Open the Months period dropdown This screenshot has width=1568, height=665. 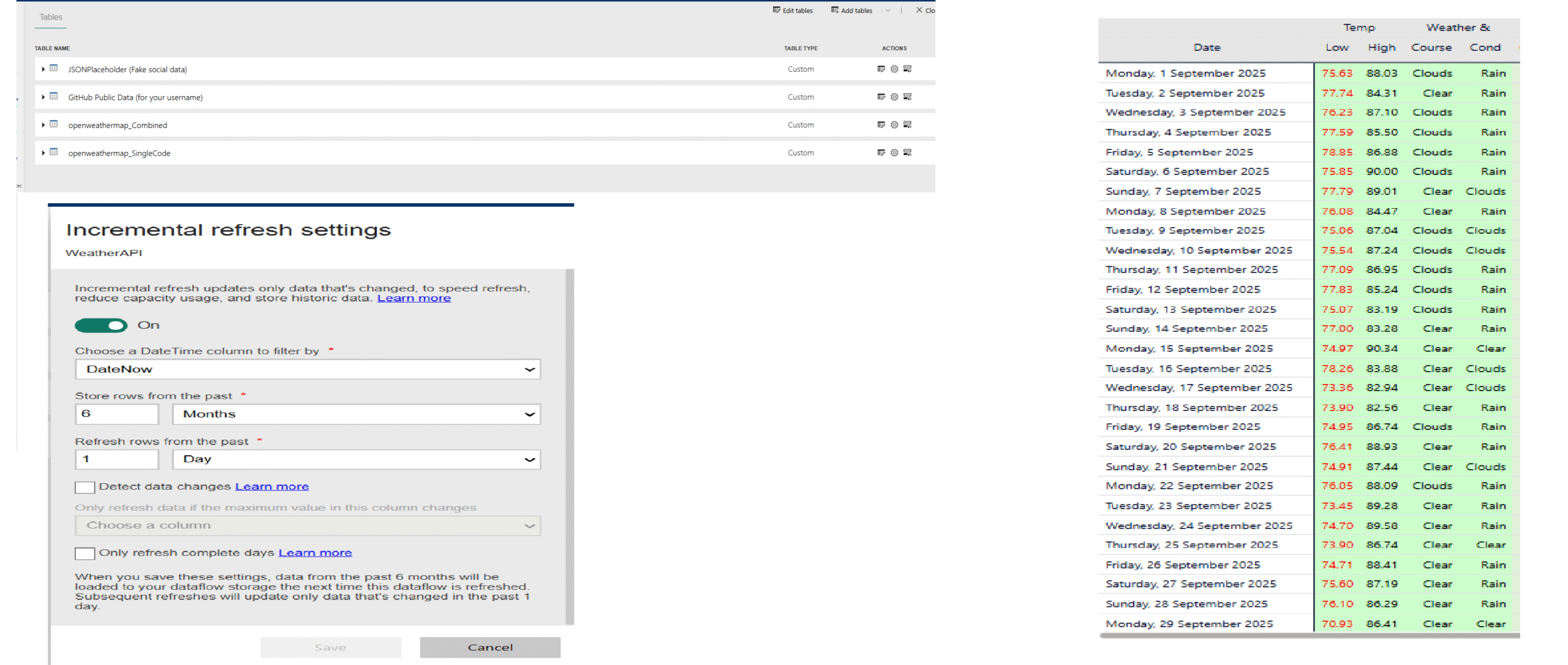point(356,415)
